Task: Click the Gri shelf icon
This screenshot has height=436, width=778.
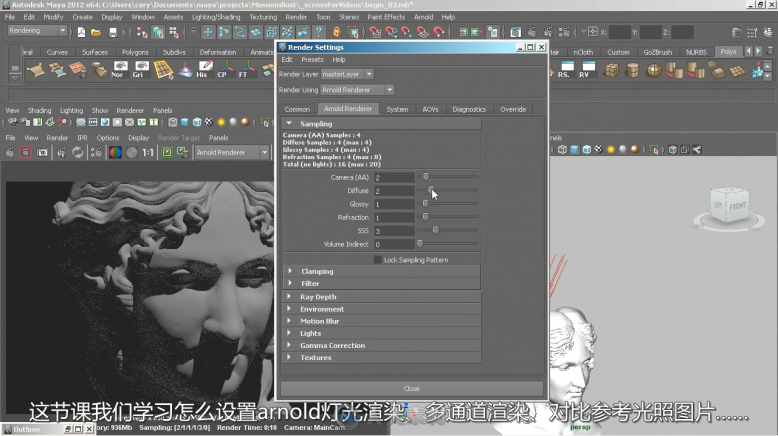Action: (141, 69)
